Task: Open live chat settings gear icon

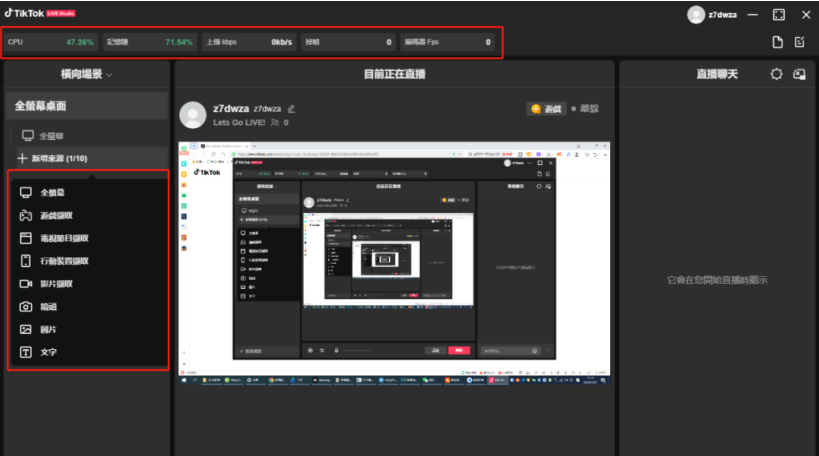Action: click(x=776, y=74)
